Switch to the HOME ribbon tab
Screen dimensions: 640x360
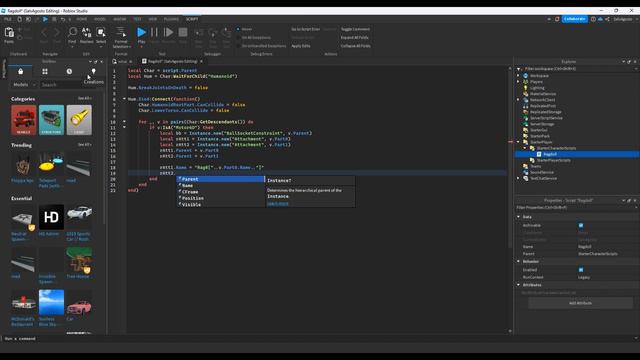pos(82,19)
